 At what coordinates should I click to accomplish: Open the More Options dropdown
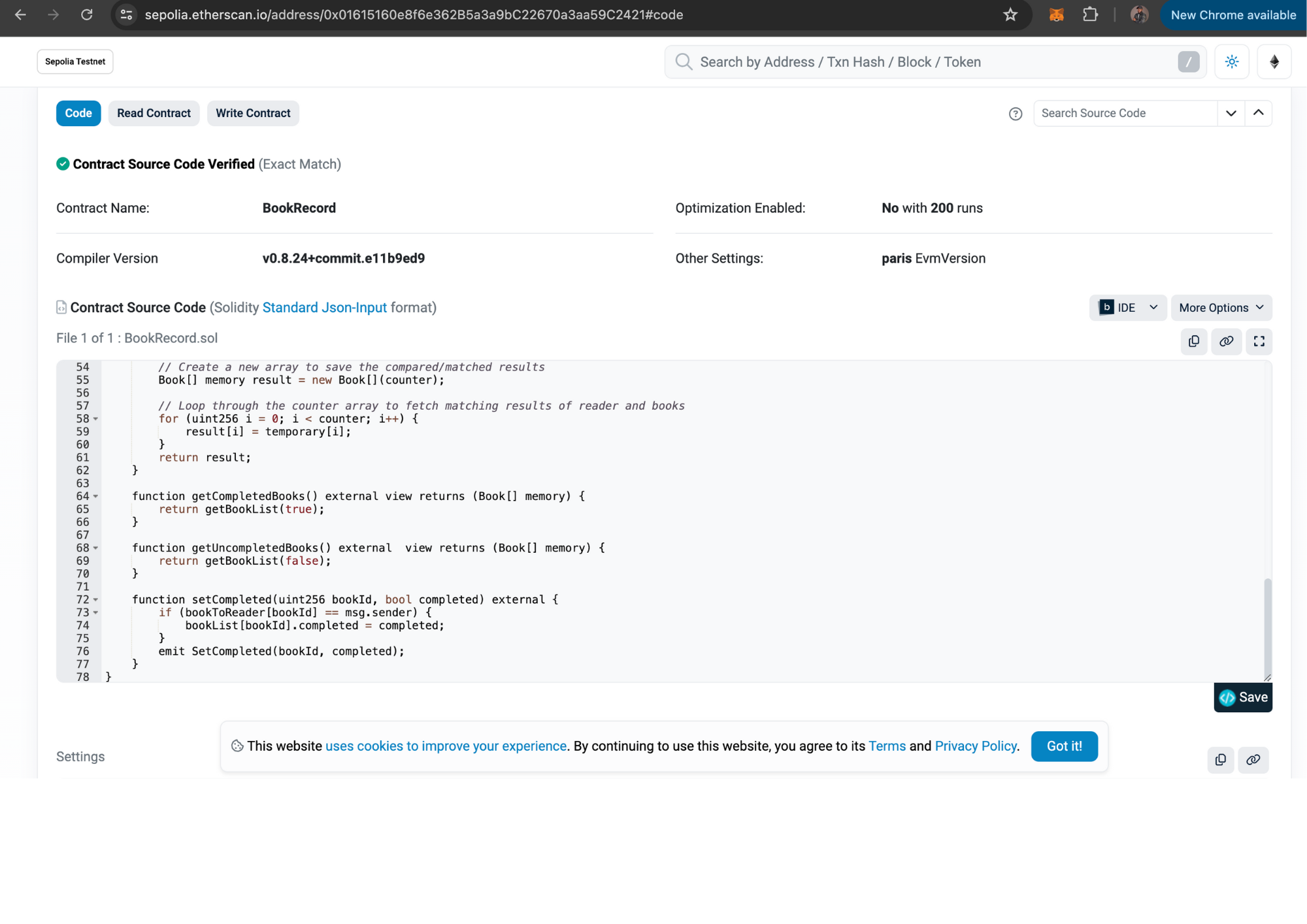(x=1221, y=307)
